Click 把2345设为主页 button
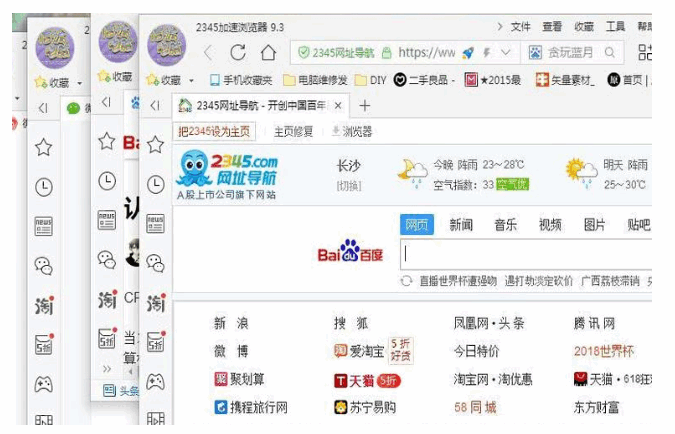 214,131
